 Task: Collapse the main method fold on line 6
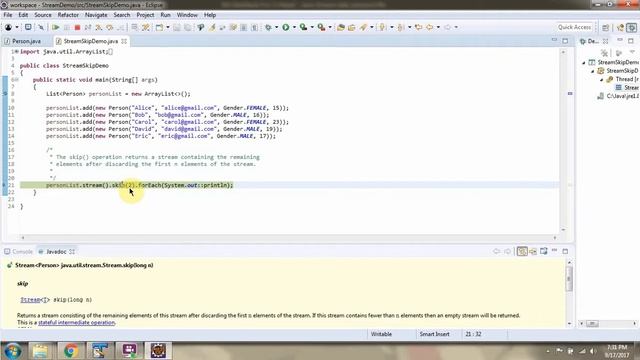(x=16, y=80)
